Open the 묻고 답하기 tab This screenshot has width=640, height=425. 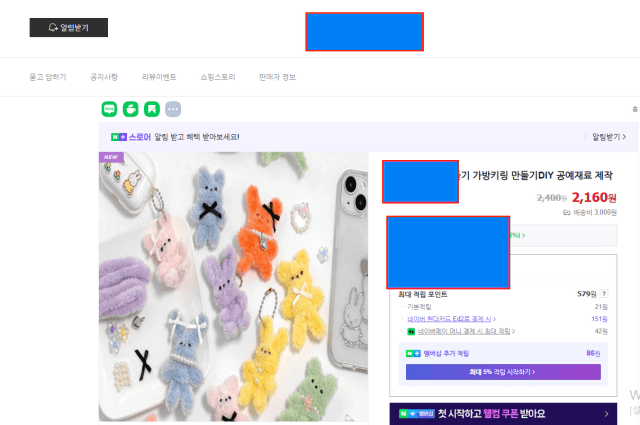pos(48,77)
